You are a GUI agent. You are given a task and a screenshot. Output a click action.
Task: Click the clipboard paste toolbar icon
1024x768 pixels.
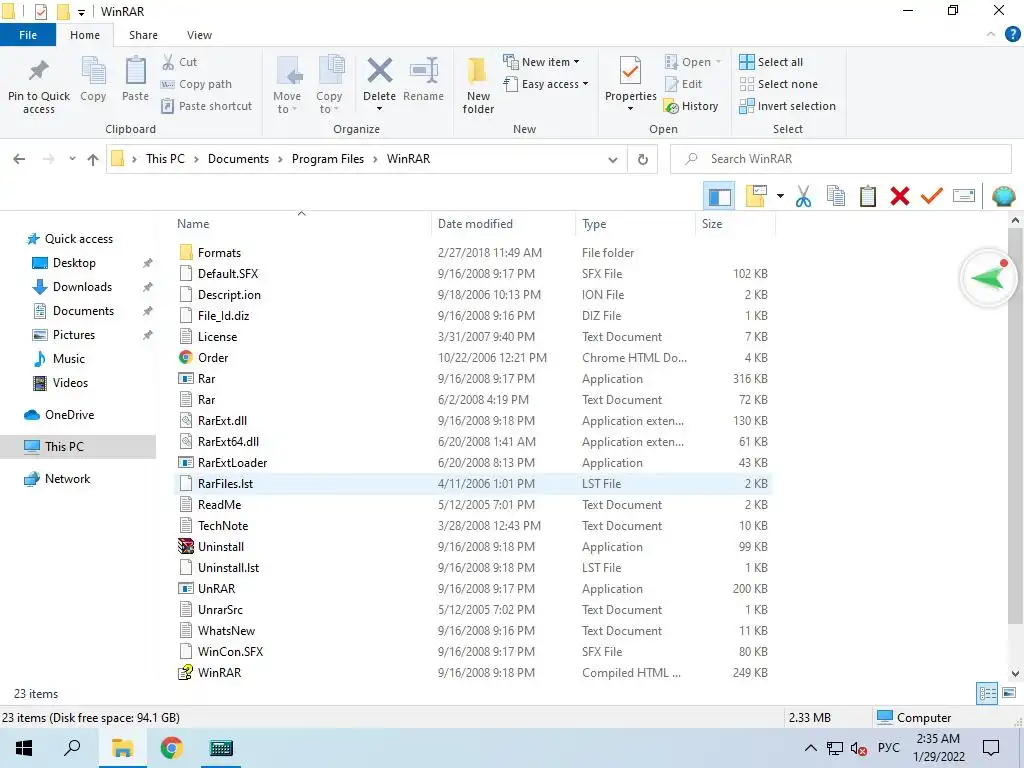868,196
